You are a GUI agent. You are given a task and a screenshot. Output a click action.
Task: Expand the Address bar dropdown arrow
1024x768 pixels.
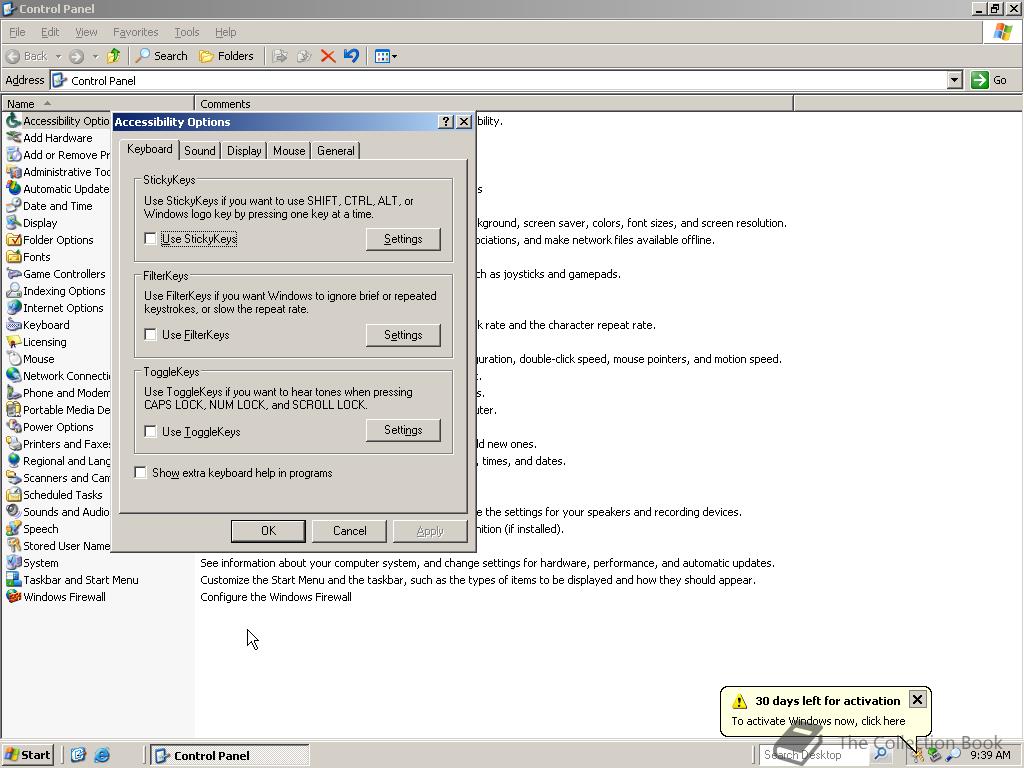(x=954, y=80)
